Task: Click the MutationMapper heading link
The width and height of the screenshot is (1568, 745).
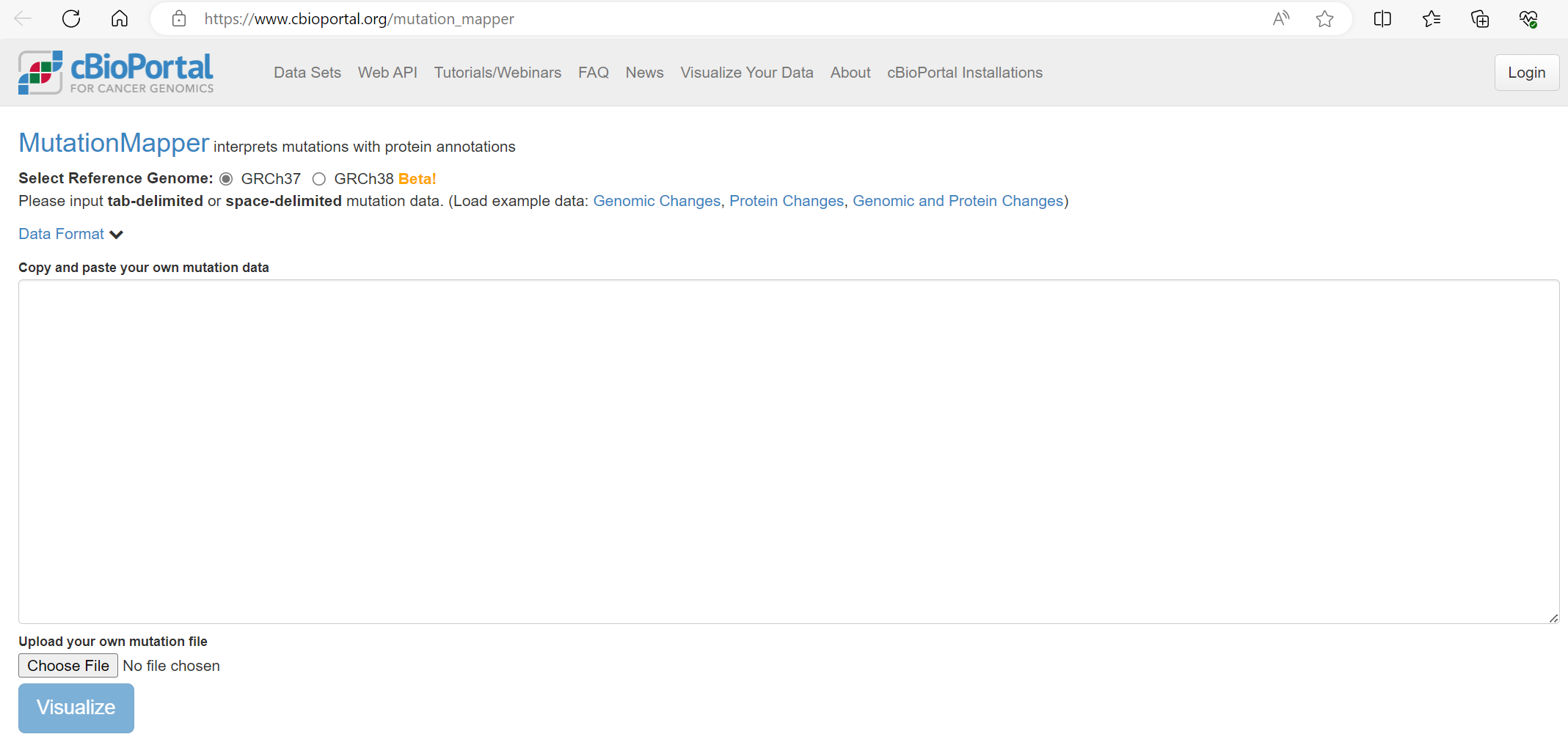Action: 114,143
